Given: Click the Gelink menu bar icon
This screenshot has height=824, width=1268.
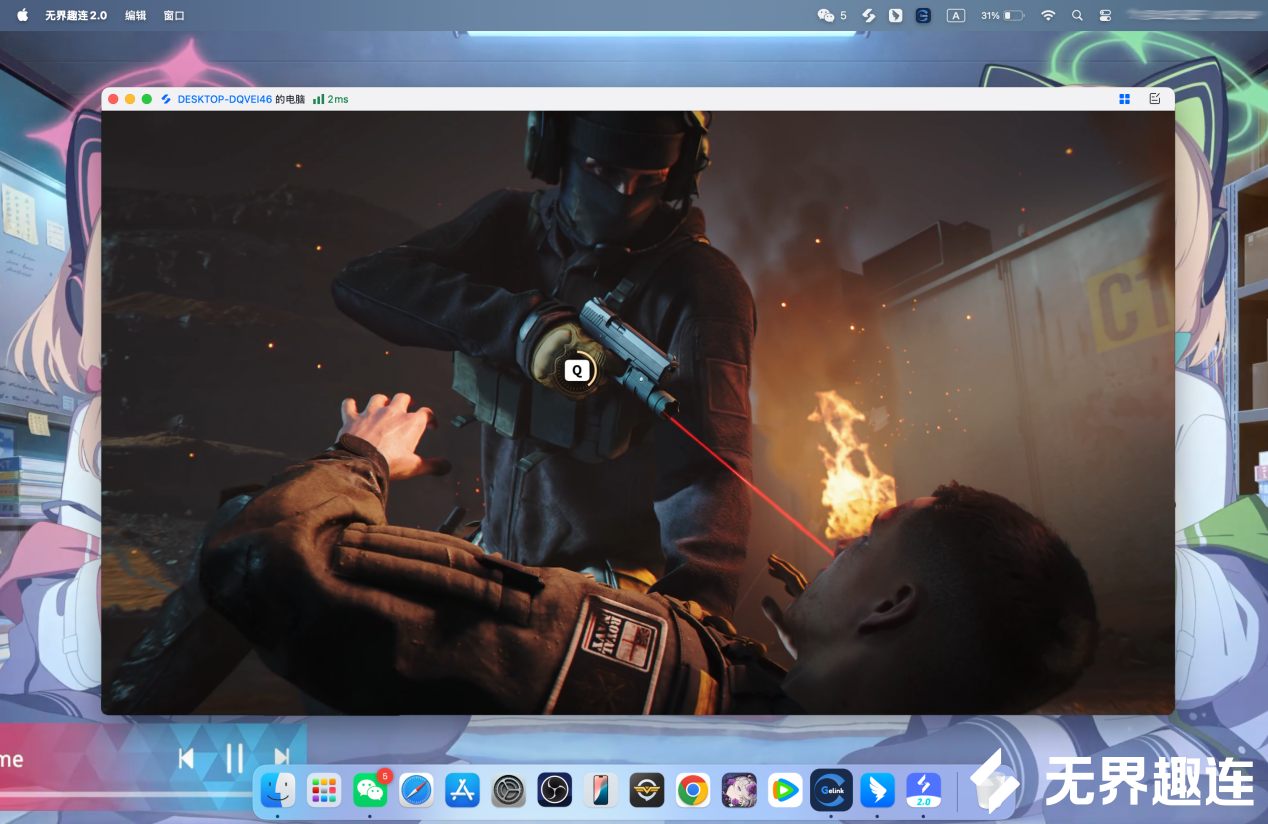Looking at the screenshot, I should pyautogui.click(x=923, y=16).
